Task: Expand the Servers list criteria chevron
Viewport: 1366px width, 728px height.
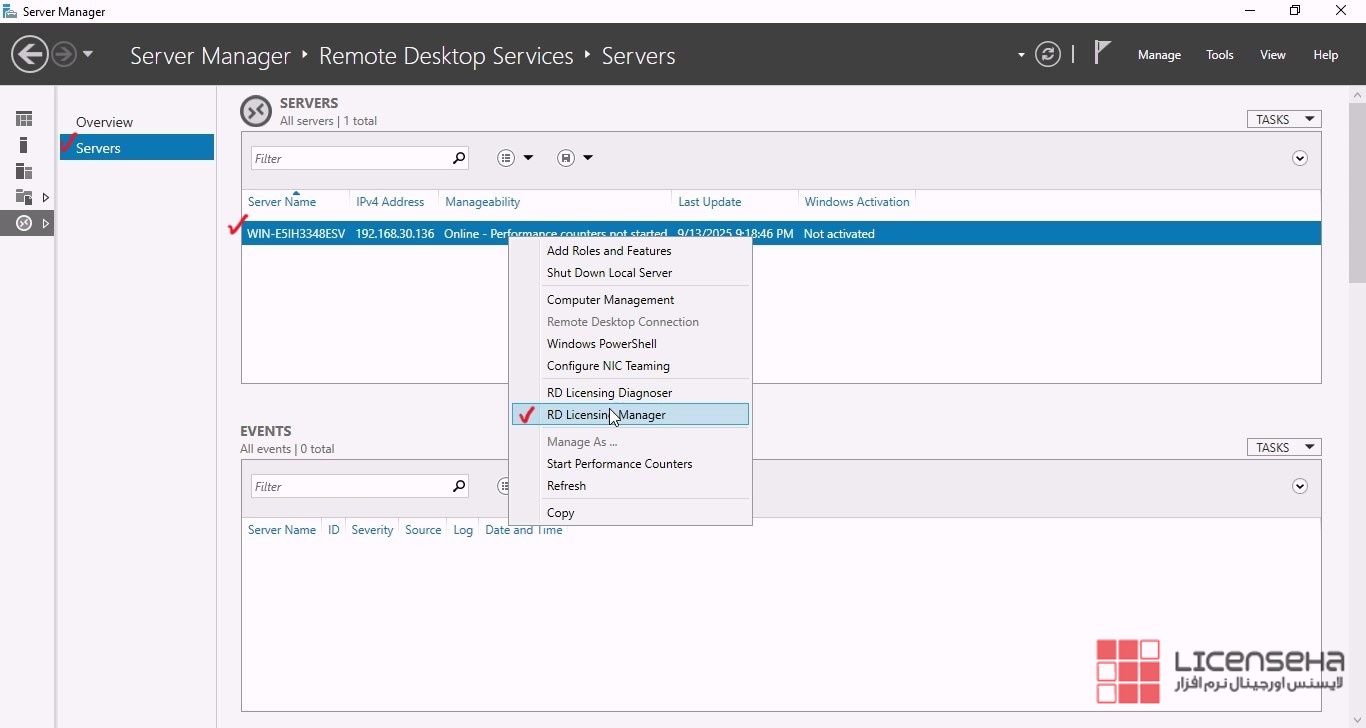Action: coord(1300,158)
